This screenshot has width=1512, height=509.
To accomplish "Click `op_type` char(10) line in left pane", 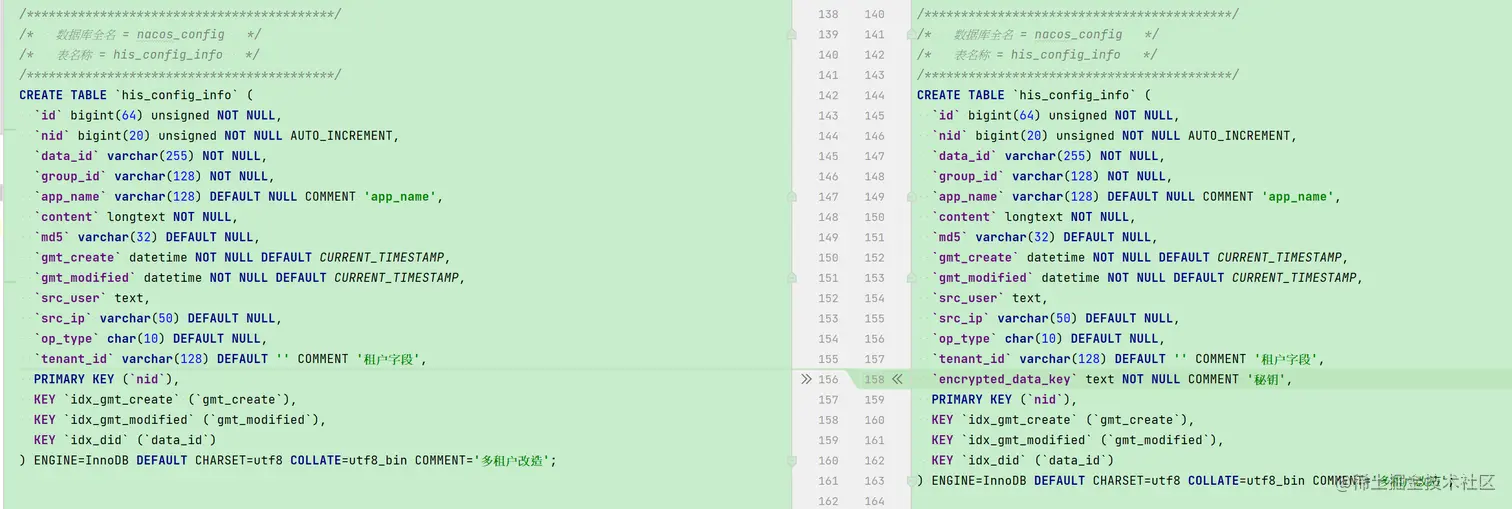I will [x=150, y=338].
